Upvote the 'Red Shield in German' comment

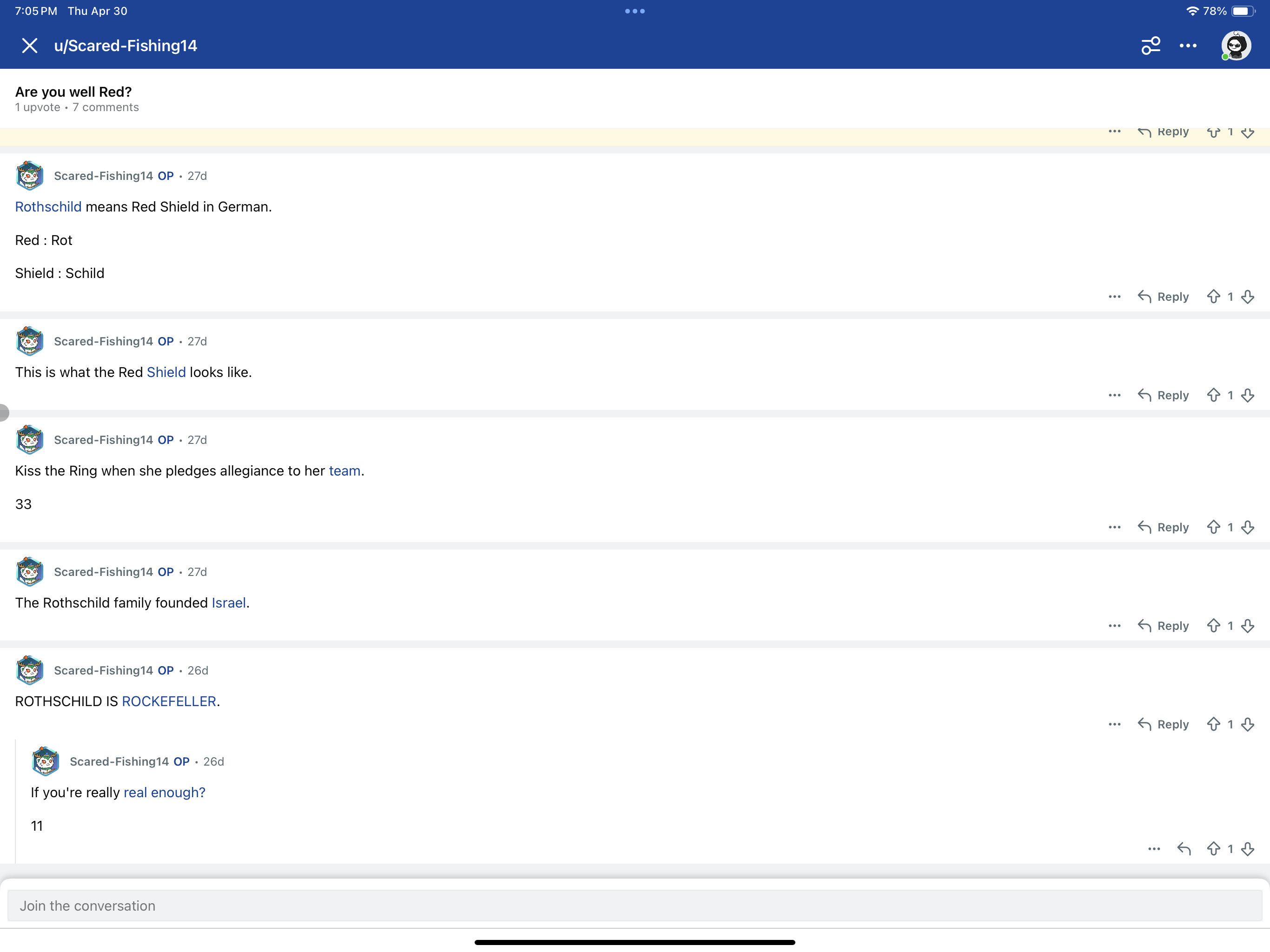[x=1213, y=297]
